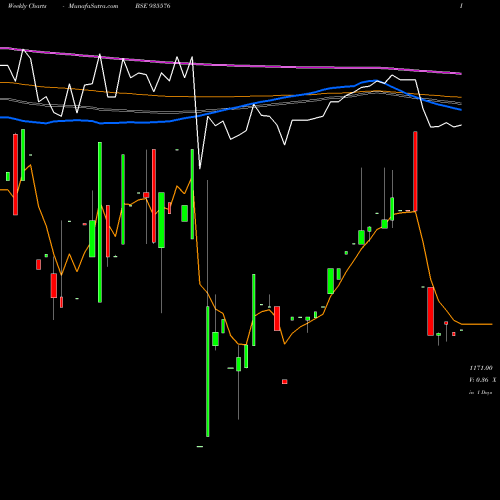
Task: Click the 'Weekly Charts' title text
Action: 27,6
